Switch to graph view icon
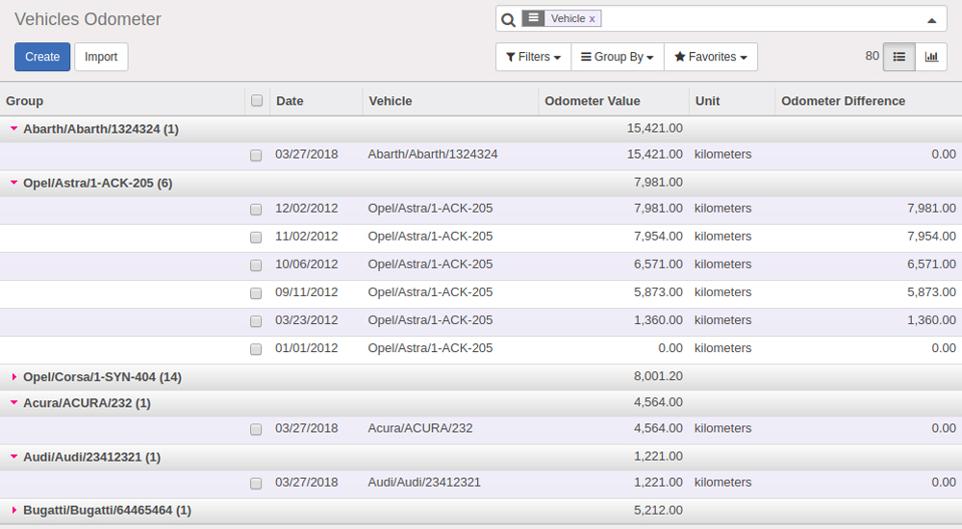The image size is (962, 529). pyautogui.click(x=931, y=57)
